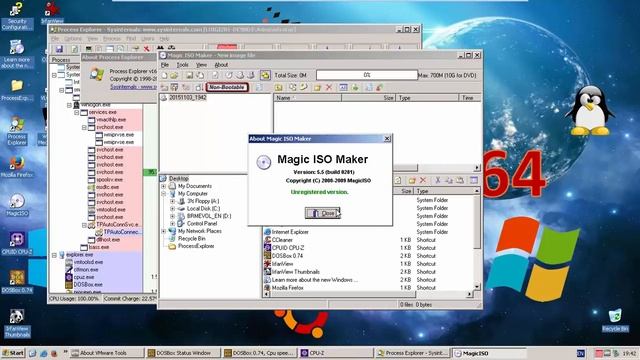Click the highlighted yellow icon left of Total Size
This screenshot has height=360, width=640.
[265, 76]
